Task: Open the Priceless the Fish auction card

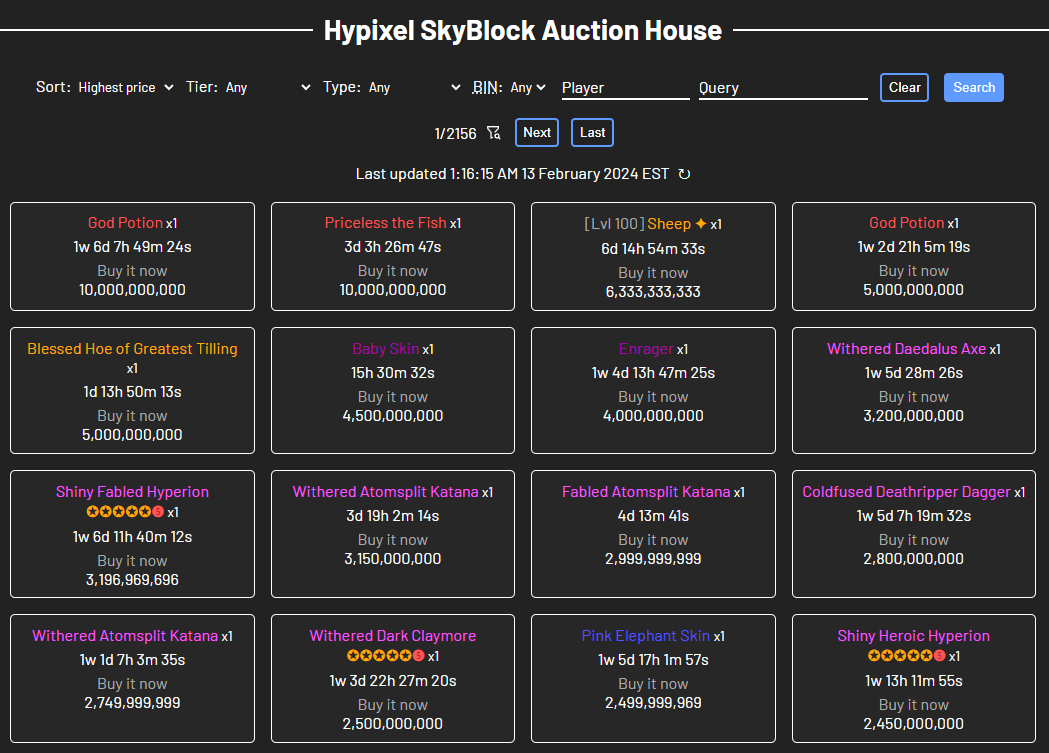Action: [x=393, y=257]
